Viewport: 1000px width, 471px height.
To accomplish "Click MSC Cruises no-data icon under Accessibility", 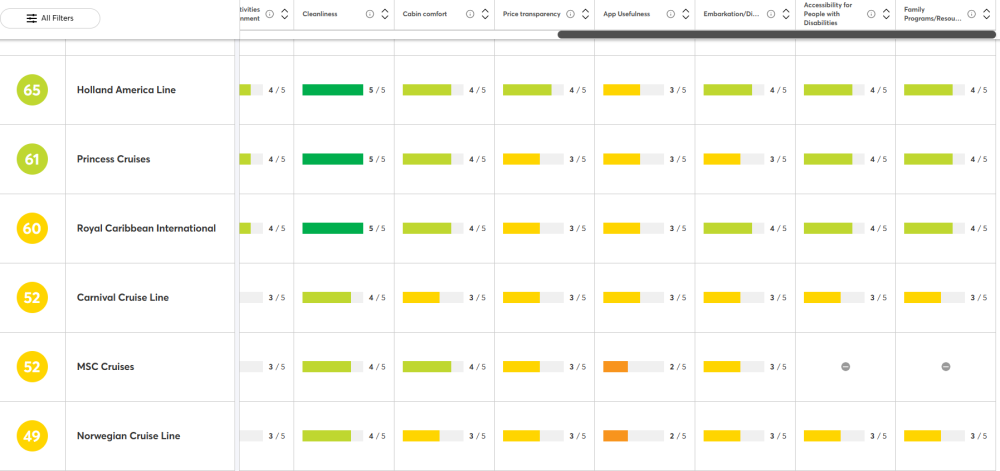I will [845, 366].
